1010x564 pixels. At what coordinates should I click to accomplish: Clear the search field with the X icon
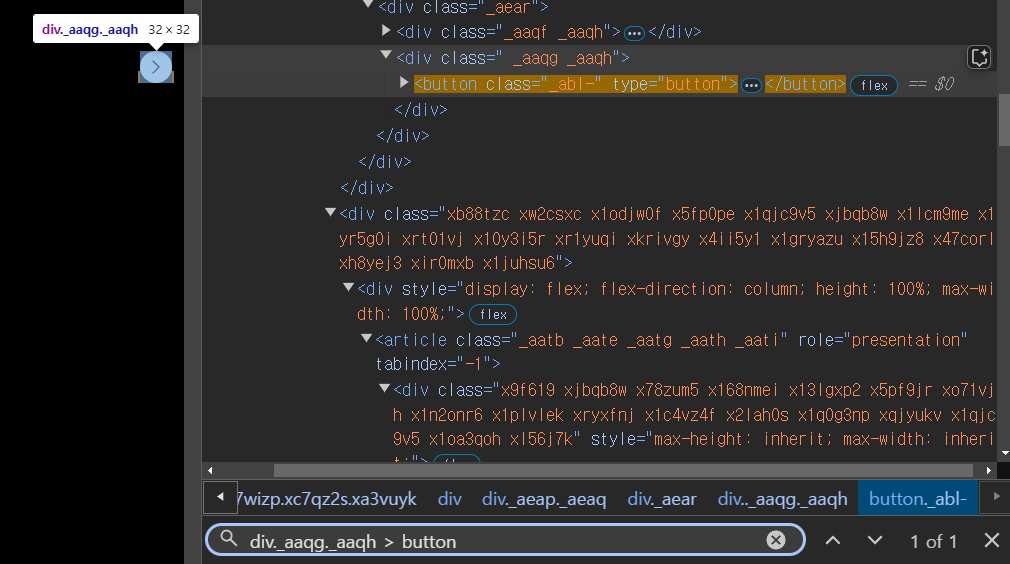pos(776,540)
